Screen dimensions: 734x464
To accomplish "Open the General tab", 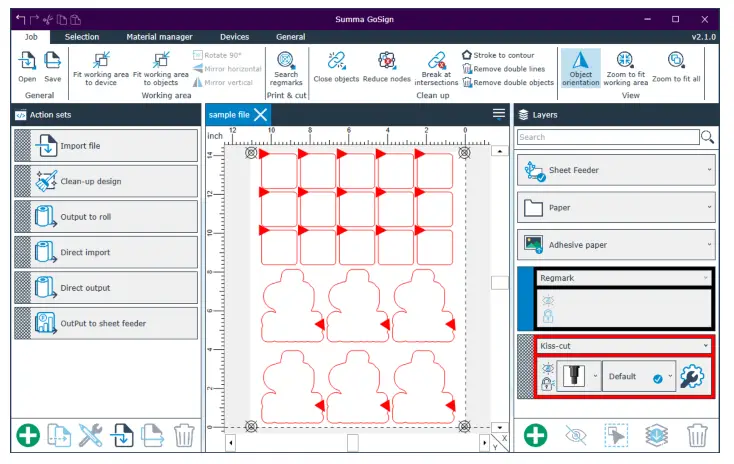I will pos(291,37).
